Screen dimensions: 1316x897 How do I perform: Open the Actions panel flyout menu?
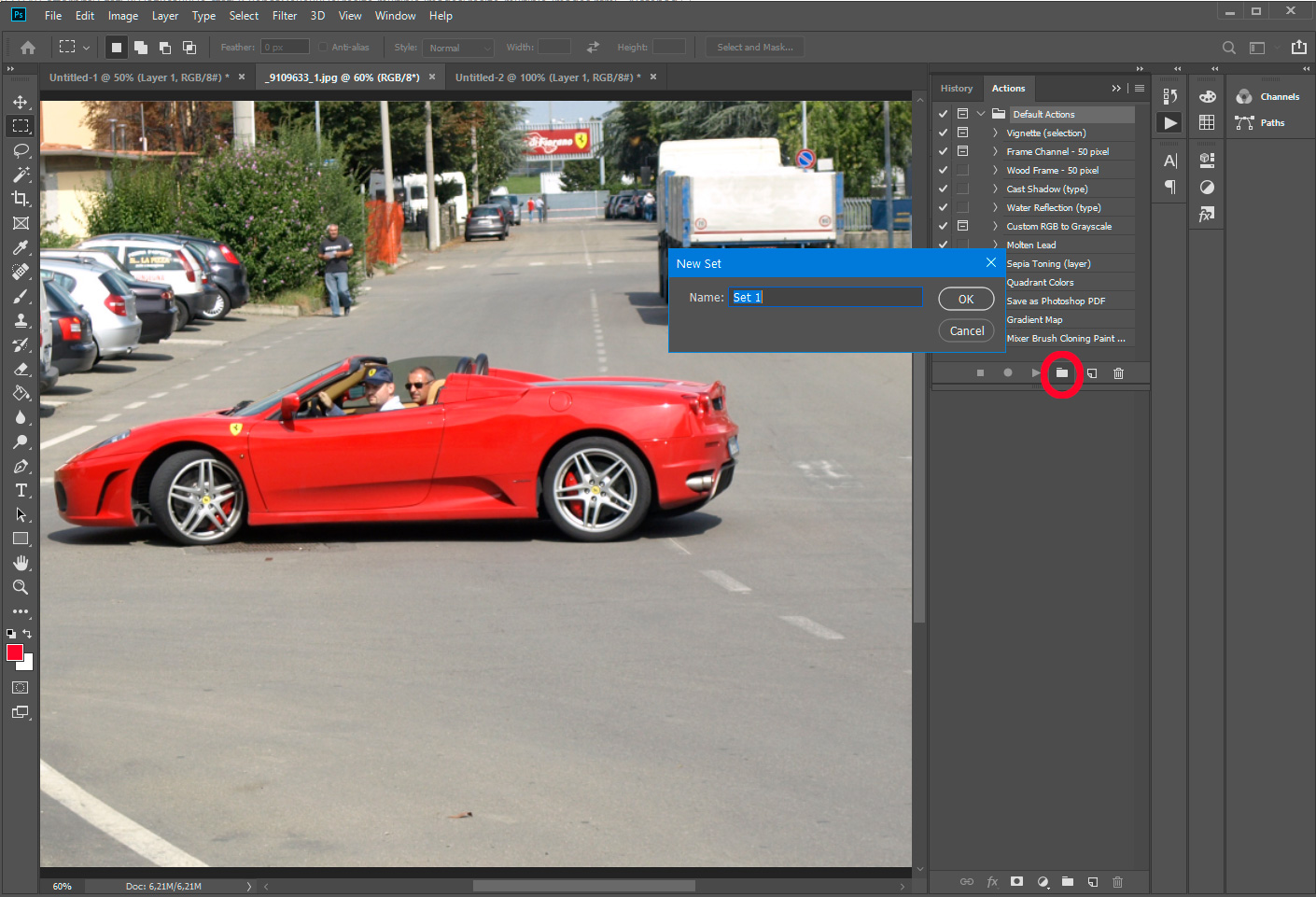[x=1140, y=88]
